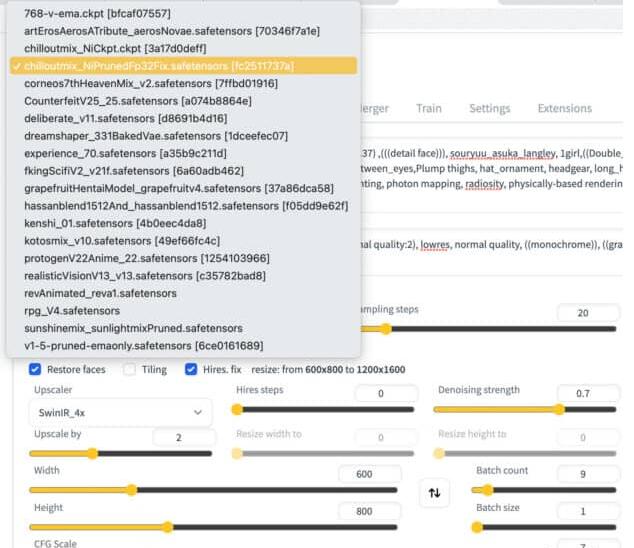Viewport: 634px width, 548px height.
Task: Select grapefruitHentaiModel_grapefruitv4.safetensors entry
Action: click(x=184, y=188)
